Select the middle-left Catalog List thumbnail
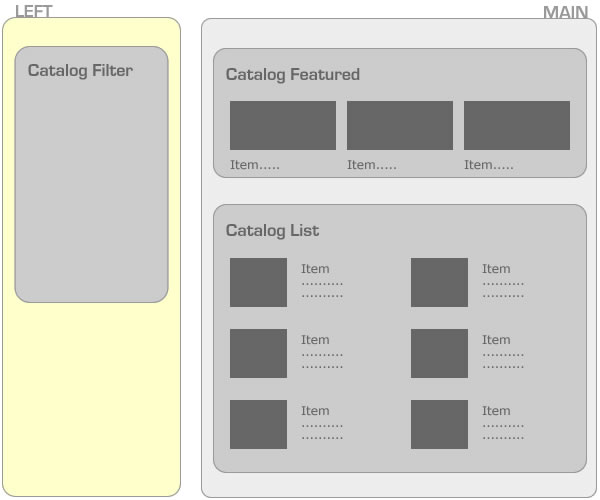Screen dimensions: 600x500 tap(258, 353)
